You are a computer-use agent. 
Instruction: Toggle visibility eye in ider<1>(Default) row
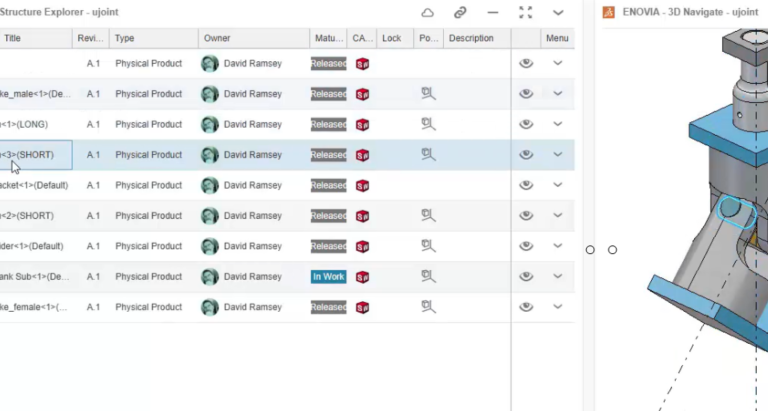coord(526,246)
